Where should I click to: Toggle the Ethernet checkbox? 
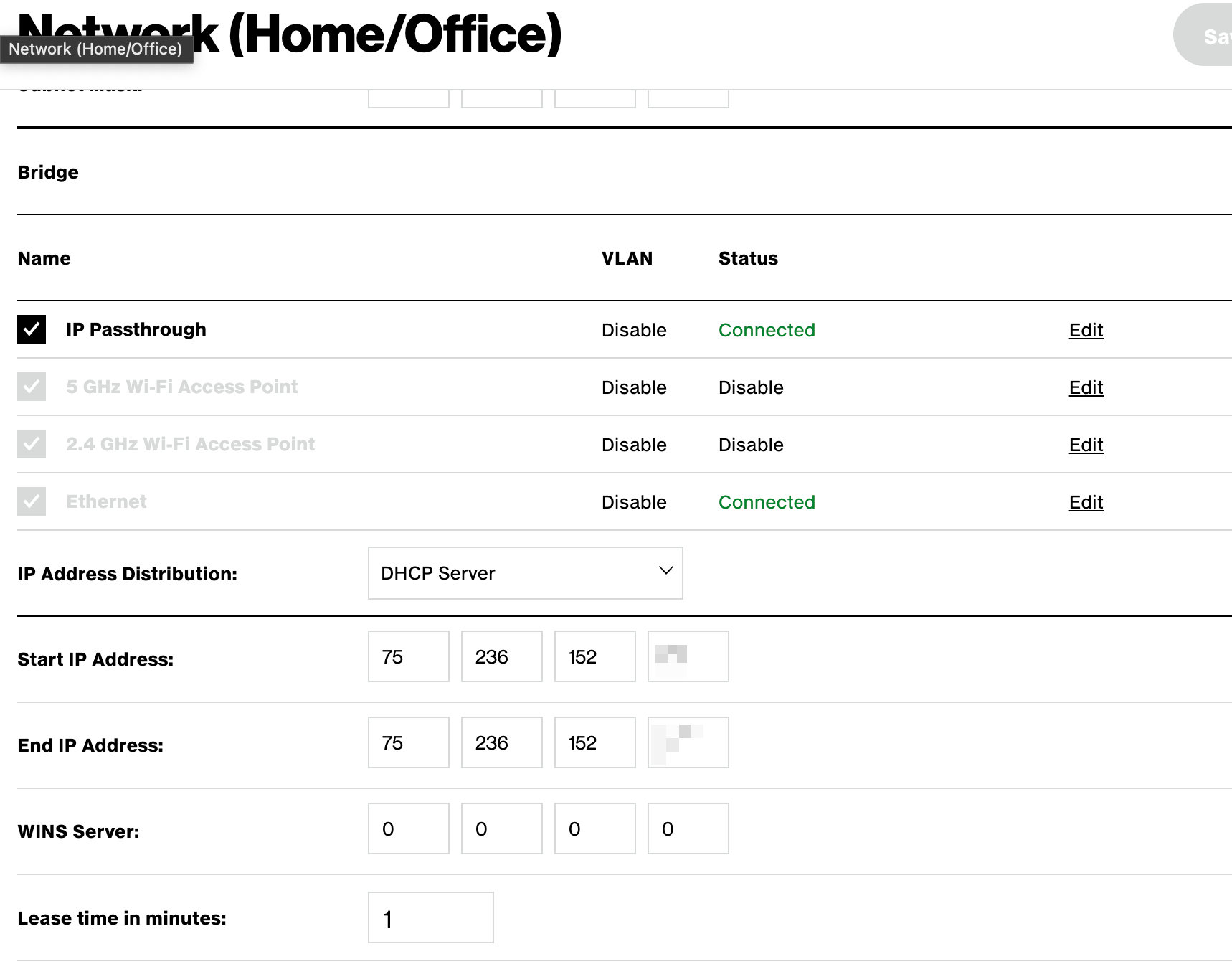[x=32, y=501]
